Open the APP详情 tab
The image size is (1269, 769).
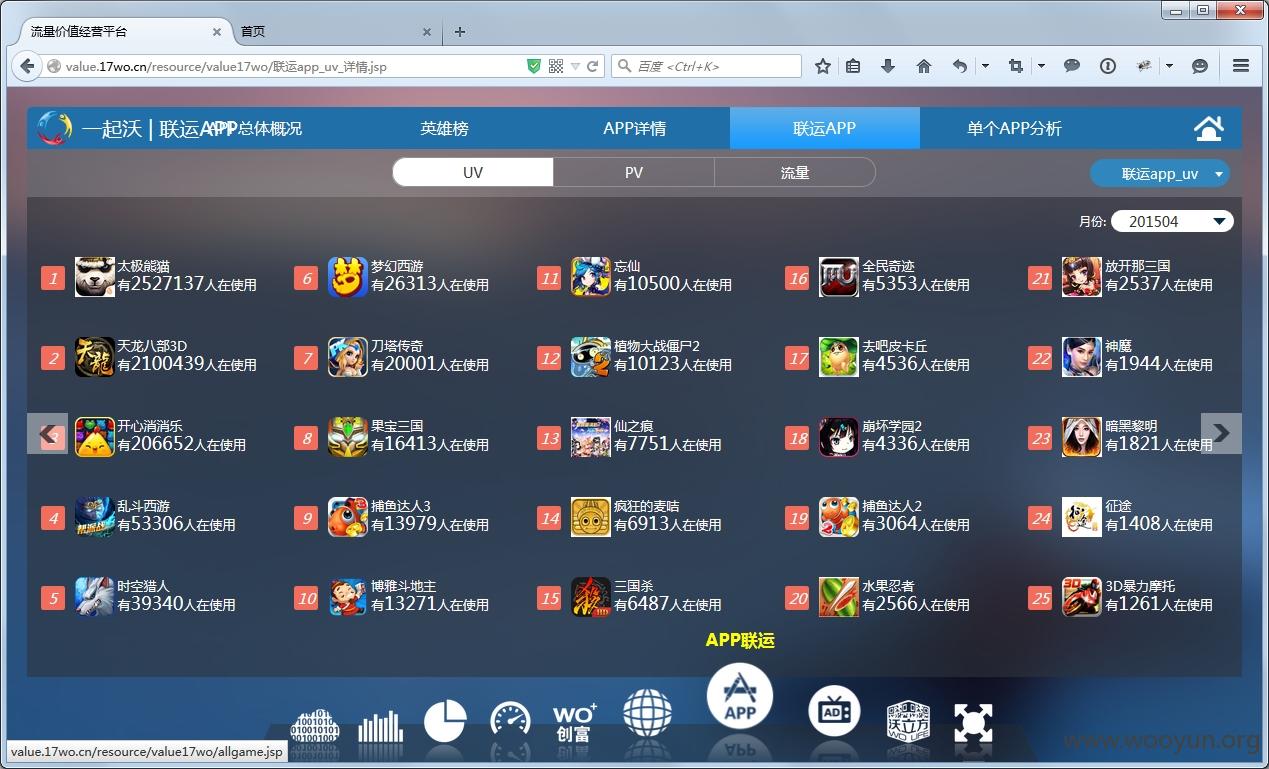pyautogui.click(x=634, y=128)
